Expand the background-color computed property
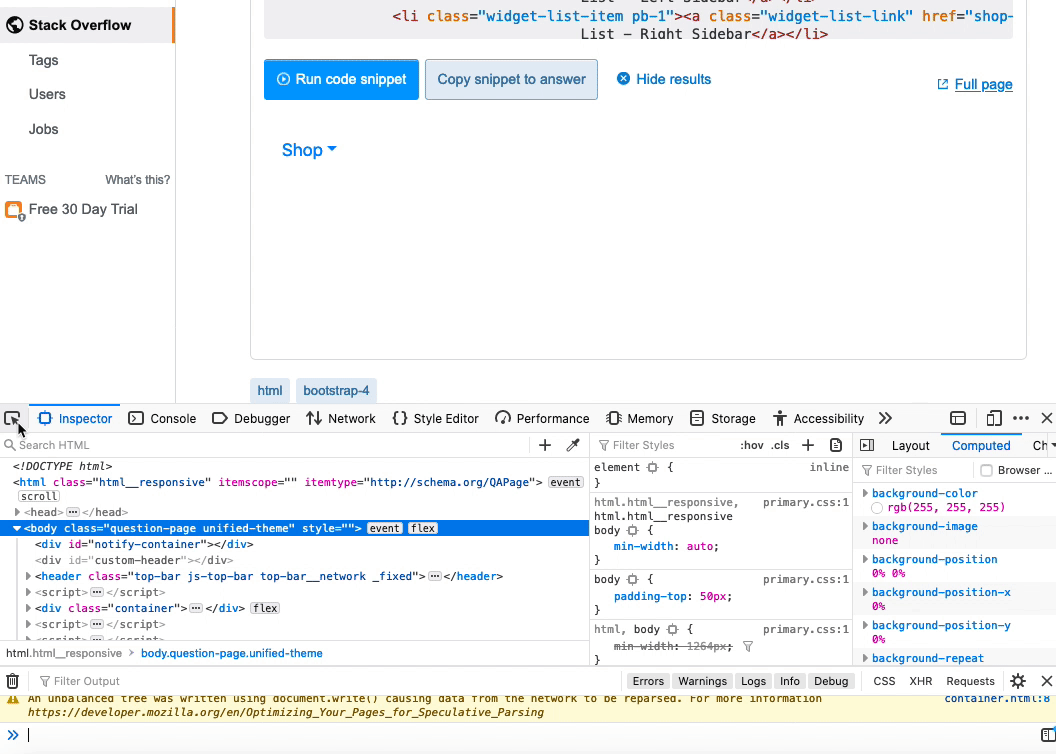1056x754 pixels. 866,493
